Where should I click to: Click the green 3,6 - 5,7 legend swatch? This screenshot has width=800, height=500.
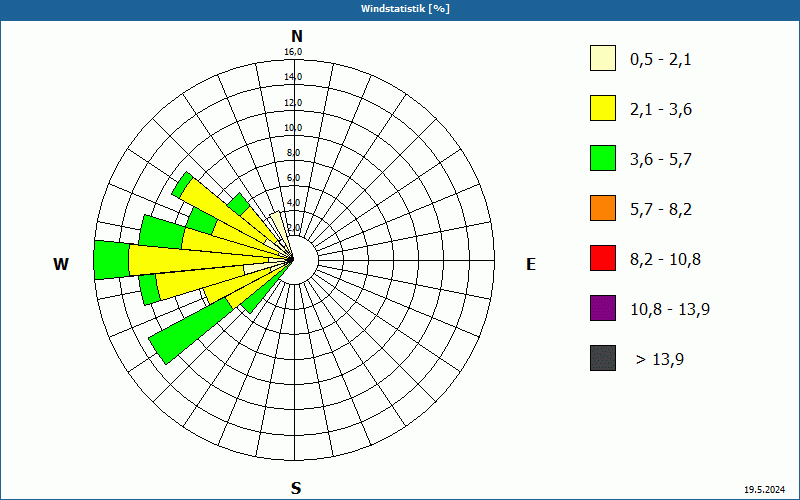pyautogui.click(x=603, y=158)
